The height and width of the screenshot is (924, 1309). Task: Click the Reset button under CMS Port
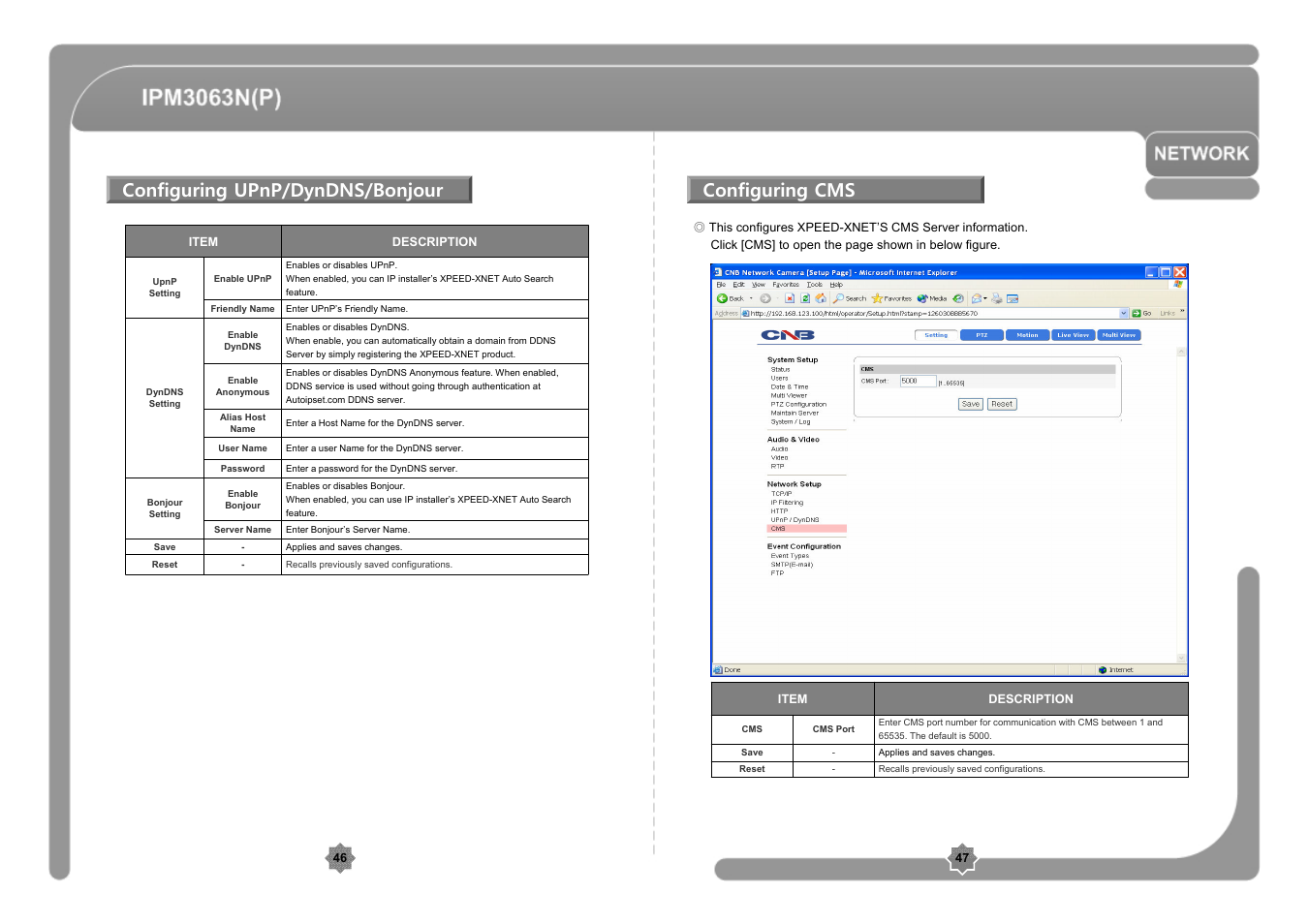(1002, 404)
